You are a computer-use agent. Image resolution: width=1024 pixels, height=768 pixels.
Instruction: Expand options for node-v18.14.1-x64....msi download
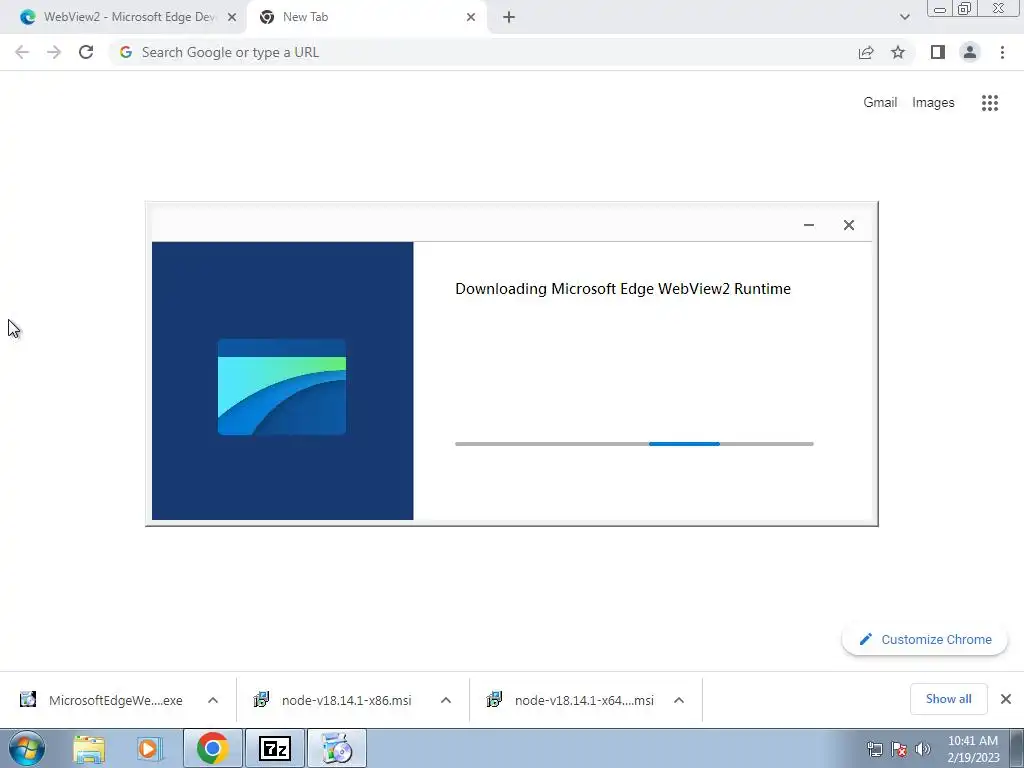pos(679,700)
